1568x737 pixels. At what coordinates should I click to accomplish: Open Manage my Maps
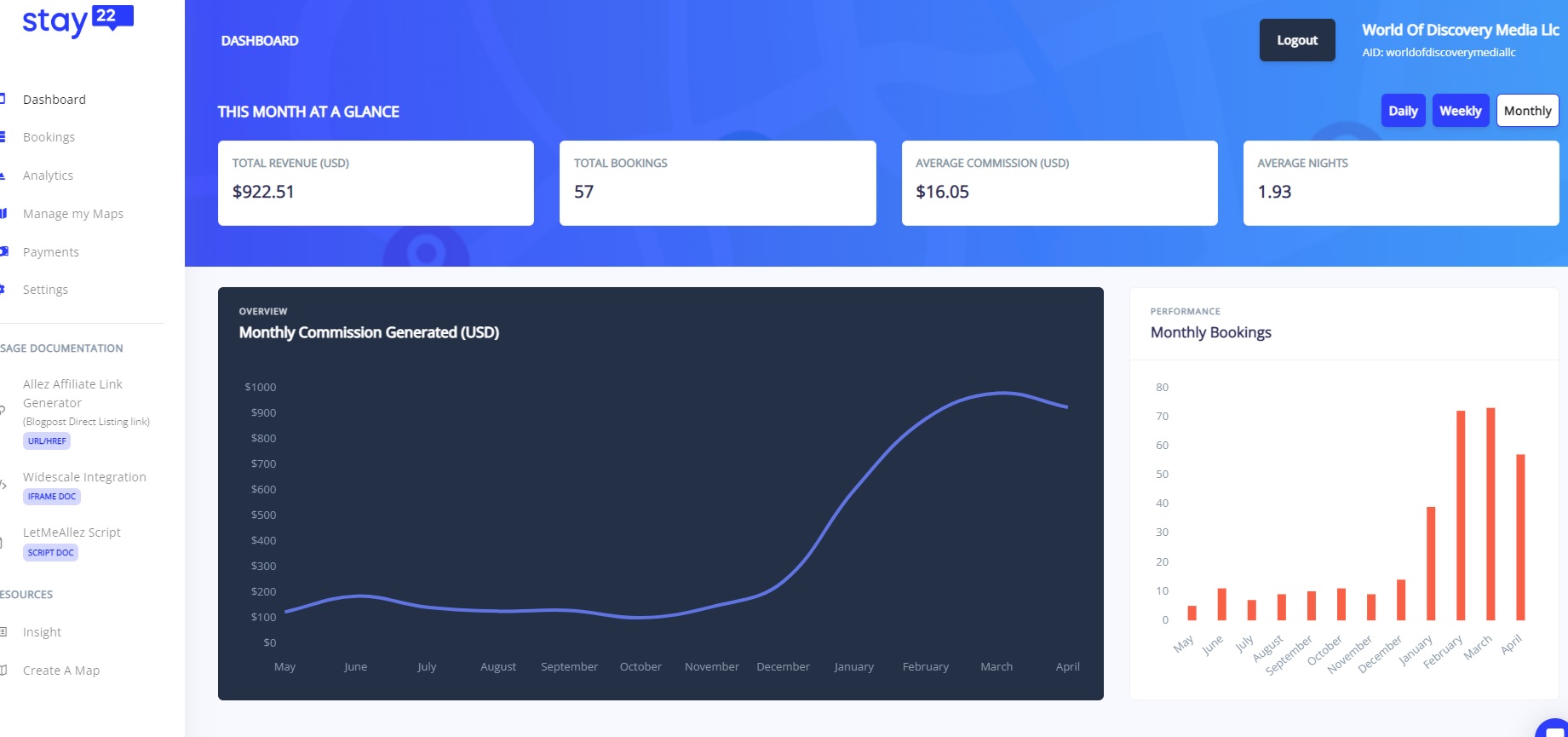coord(73,214)
